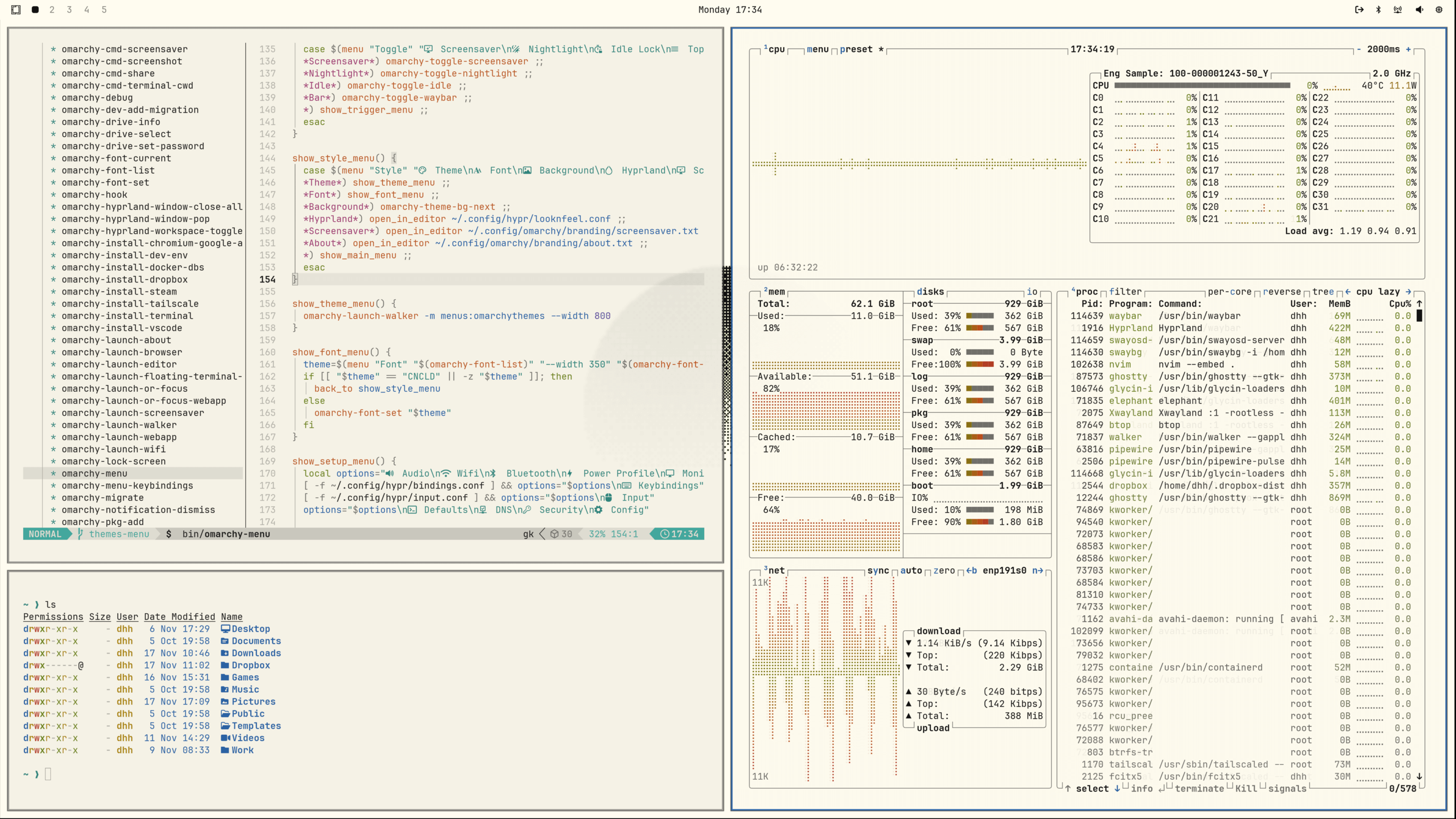Select omarchy-menu-keybindings in file tree
This screenshot has width=1456, height=819.
[x=127, y=486]
